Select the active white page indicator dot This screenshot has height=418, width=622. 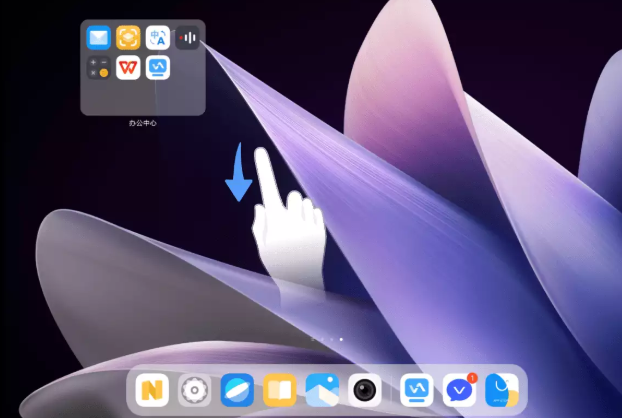[341, 339]
